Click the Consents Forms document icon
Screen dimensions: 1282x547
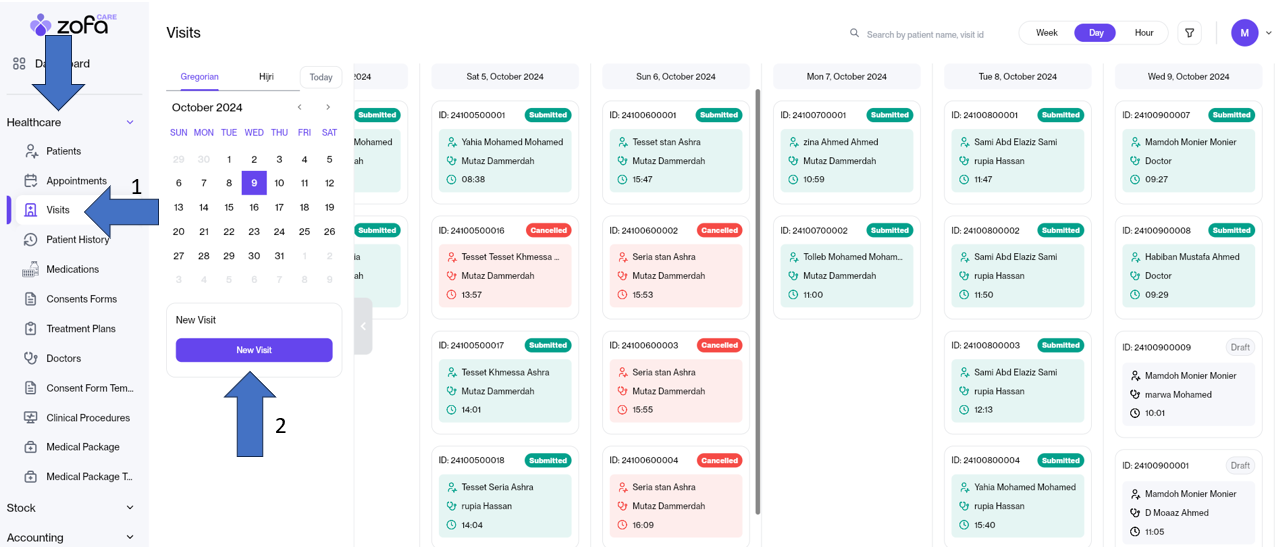pos(31,299)
